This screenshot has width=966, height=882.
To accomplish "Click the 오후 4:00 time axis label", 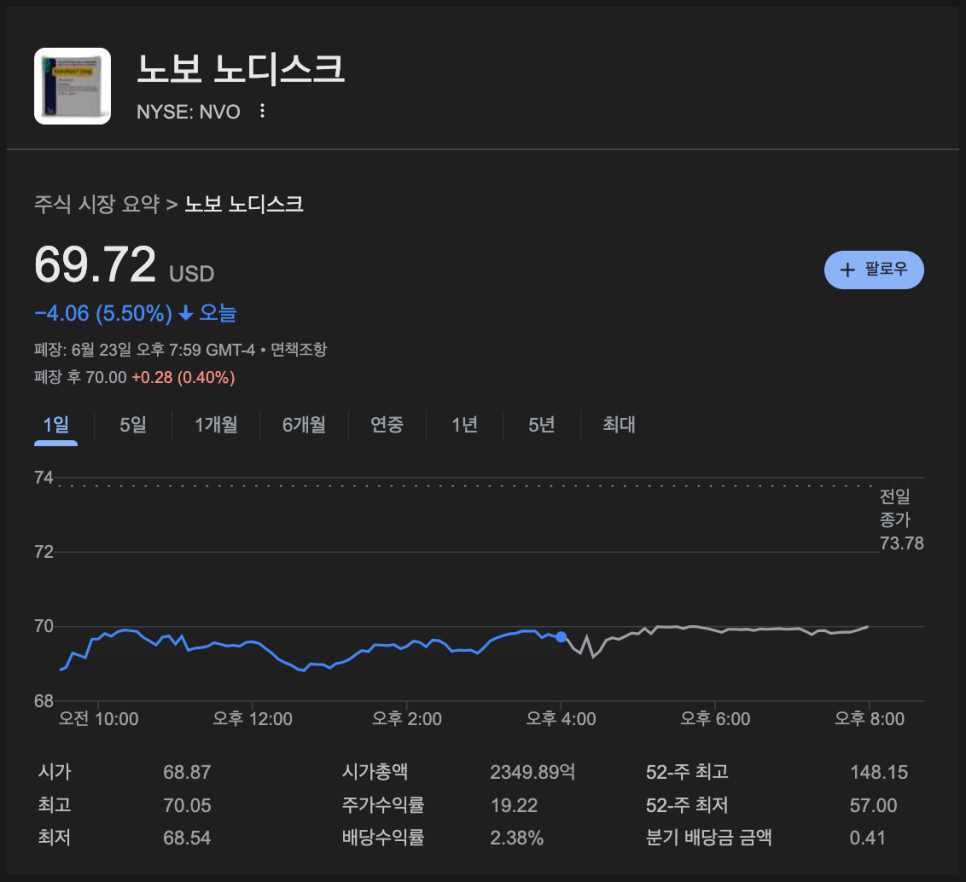I will 561,719.
